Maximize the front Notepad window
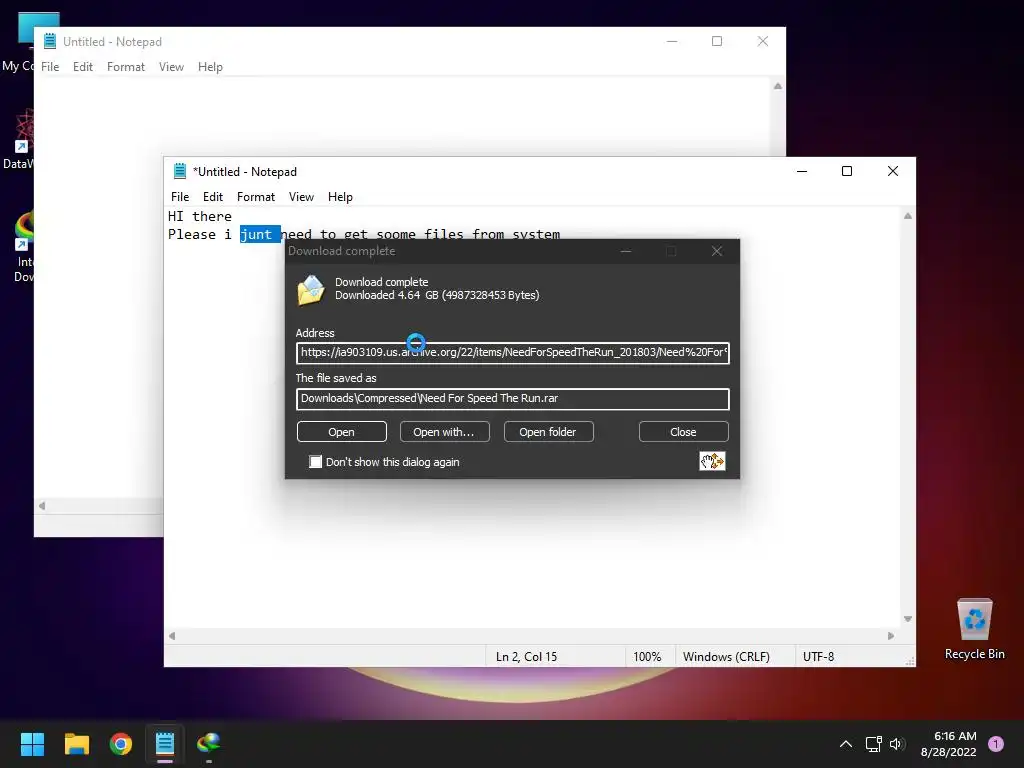The height and width of the screenshot is (768, 1024). tap(847, 171)
